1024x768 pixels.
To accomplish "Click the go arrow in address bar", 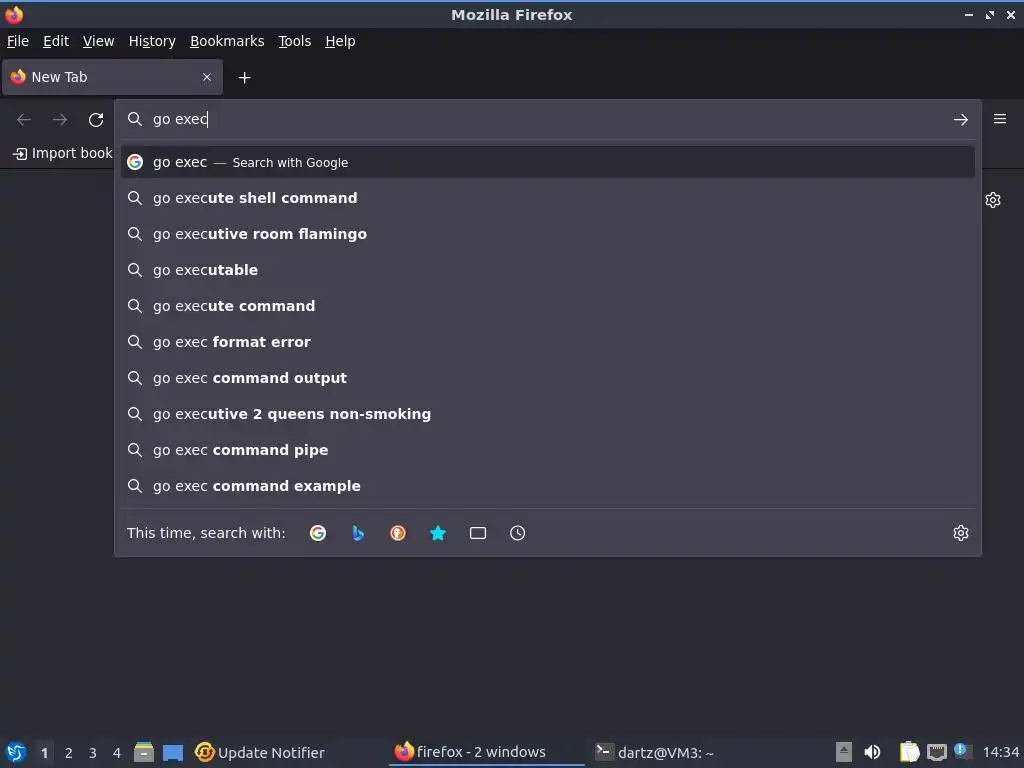I will coord(961,120).
